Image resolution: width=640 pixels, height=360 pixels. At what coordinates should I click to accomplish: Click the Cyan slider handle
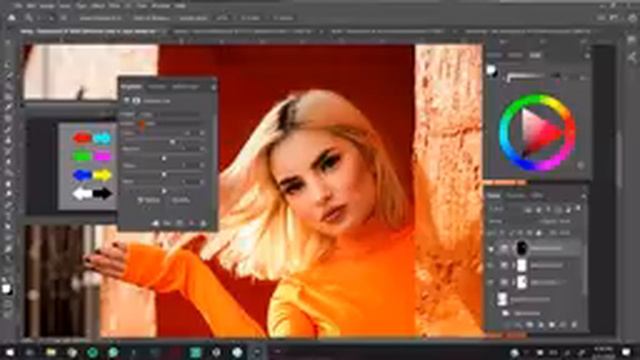[x=173, y=142]
